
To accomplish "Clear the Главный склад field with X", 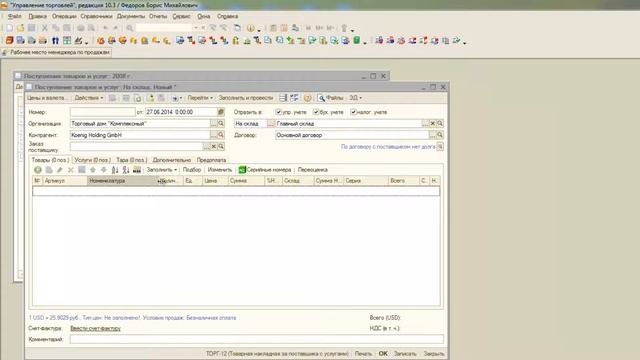I will click(433, 123).
